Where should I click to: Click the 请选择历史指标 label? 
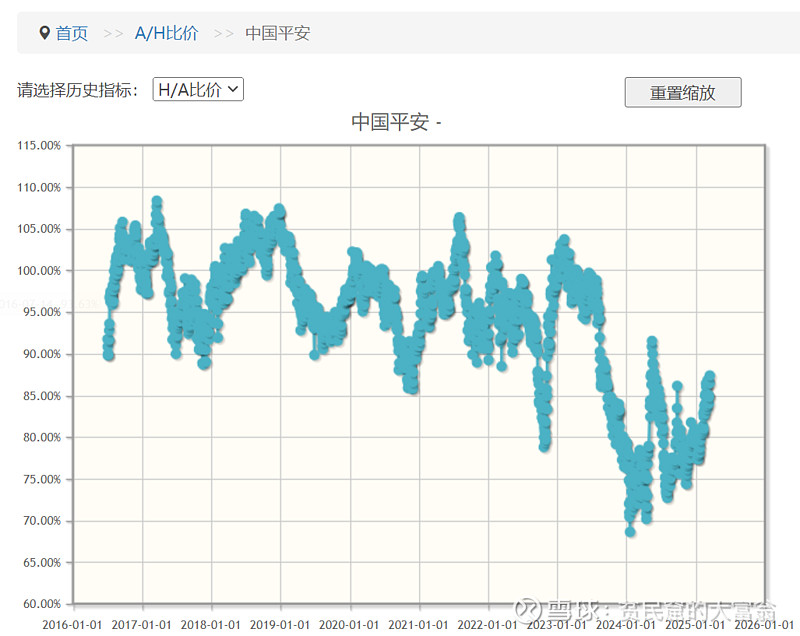coord(78,90)
